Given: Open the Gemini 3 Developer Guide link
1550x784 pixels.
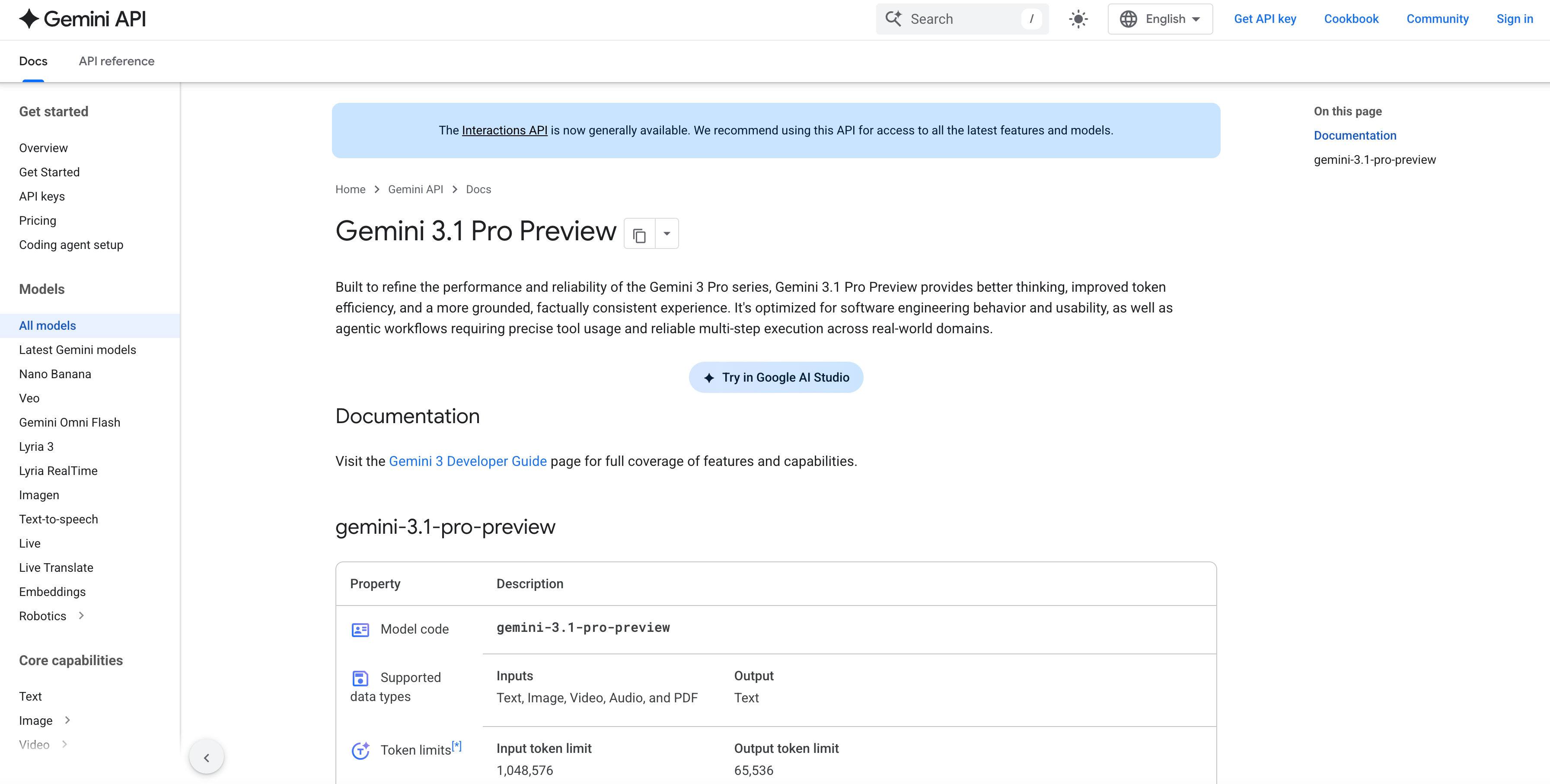Looking at the screenshot, I should [x=468, y=462].
